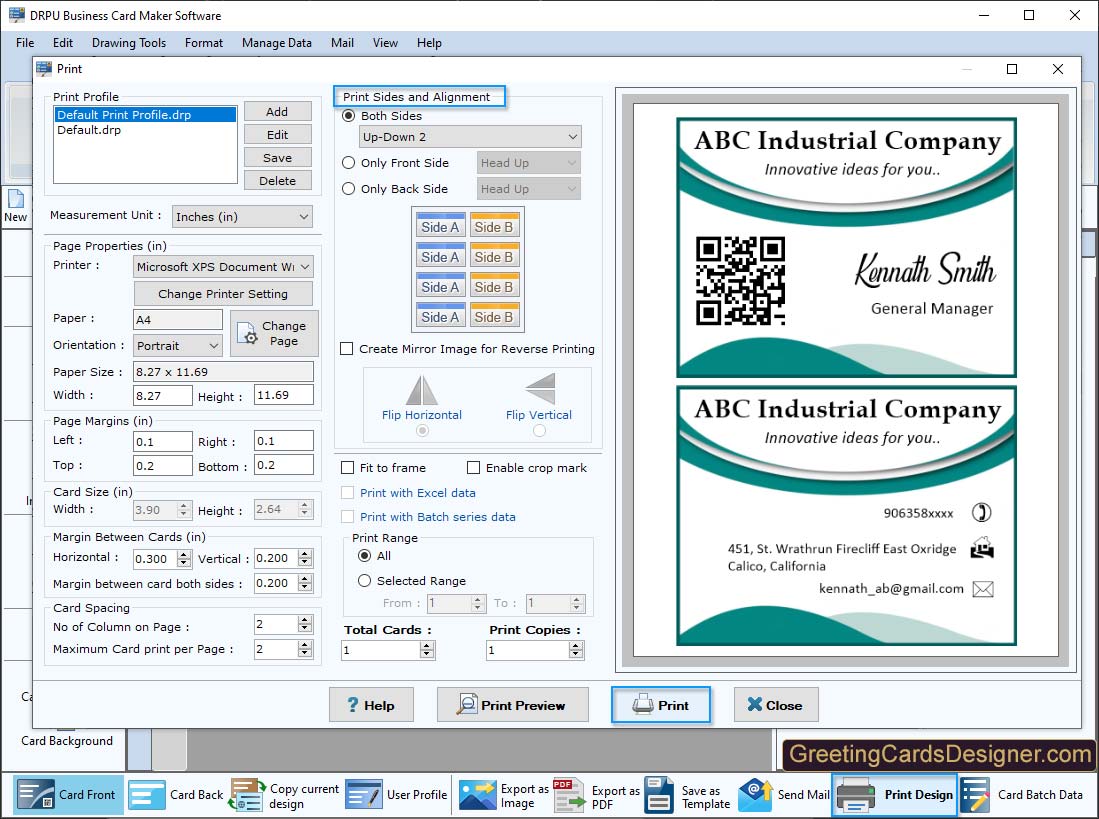This screenshot has width=1099, height=819.
Task: Open the Printer selection dropdown
Action: tap(223, 266)
